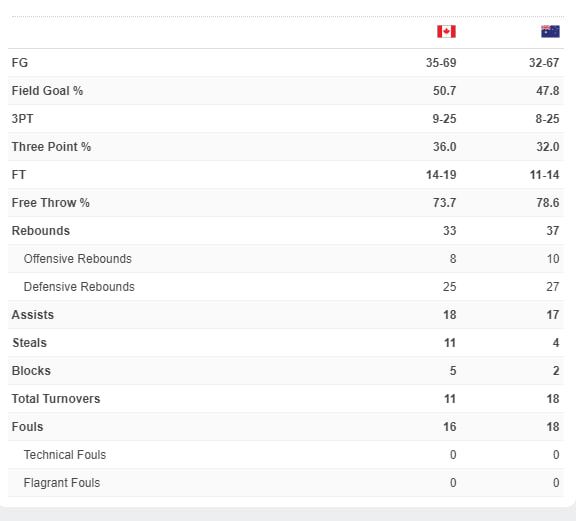Select the Flagrant Fouls sub-row

coord(286,483)
